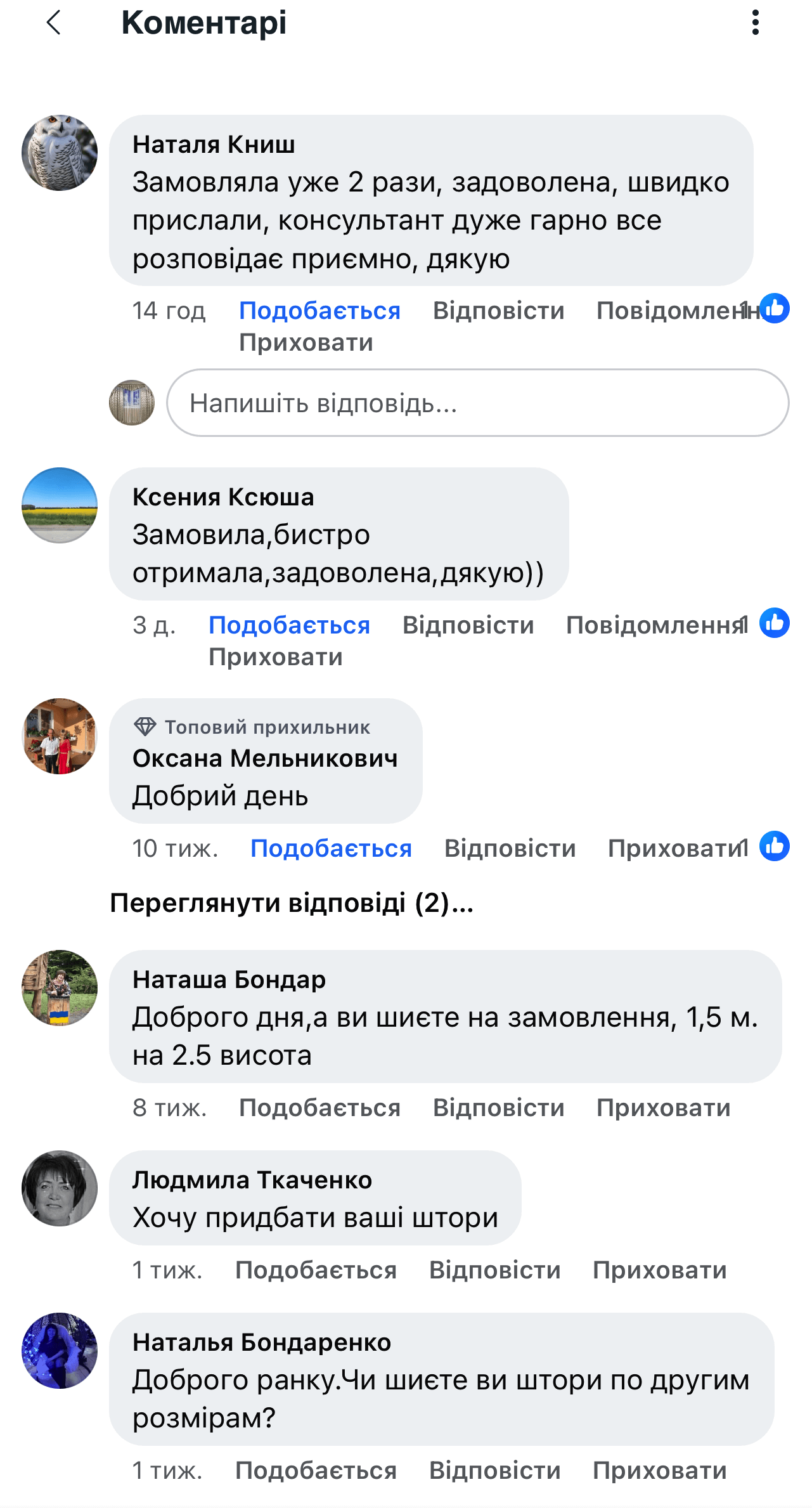Open Оксана Мельникович profile name
This screenshot has width=812, height=1508.
(x=265, y=758)
